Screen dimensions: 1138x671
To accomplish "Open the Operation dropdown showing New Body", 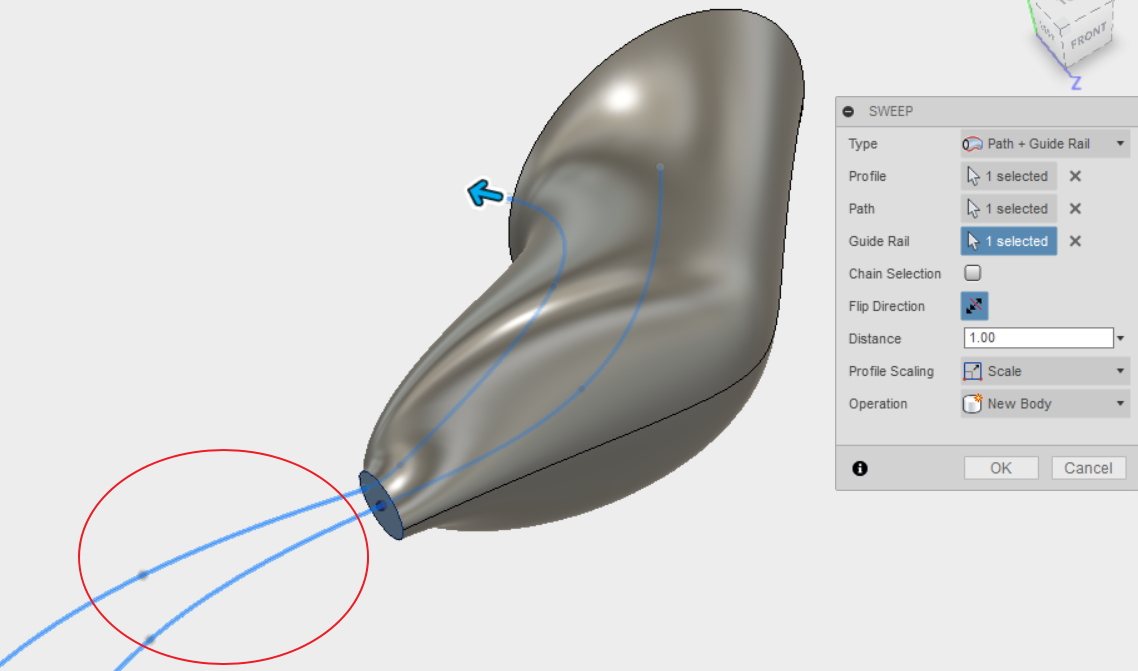I will tap(1045, 403).
